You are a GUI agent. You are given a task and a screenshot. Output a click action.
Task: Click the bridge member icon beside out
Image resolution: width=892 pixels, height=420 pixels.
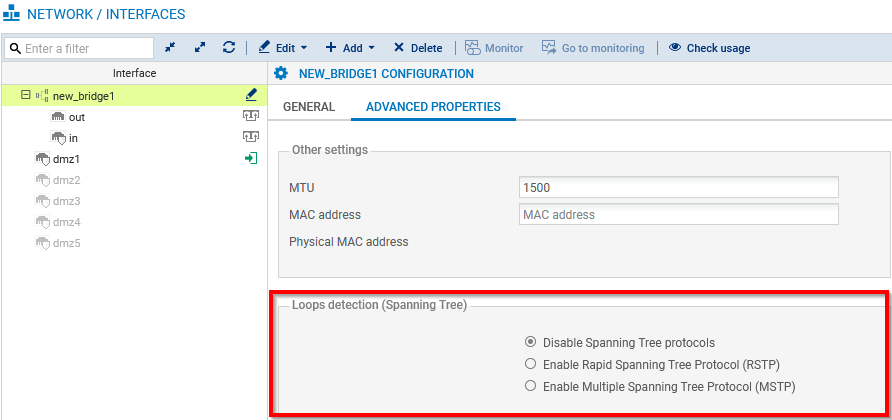pos(251,117)
